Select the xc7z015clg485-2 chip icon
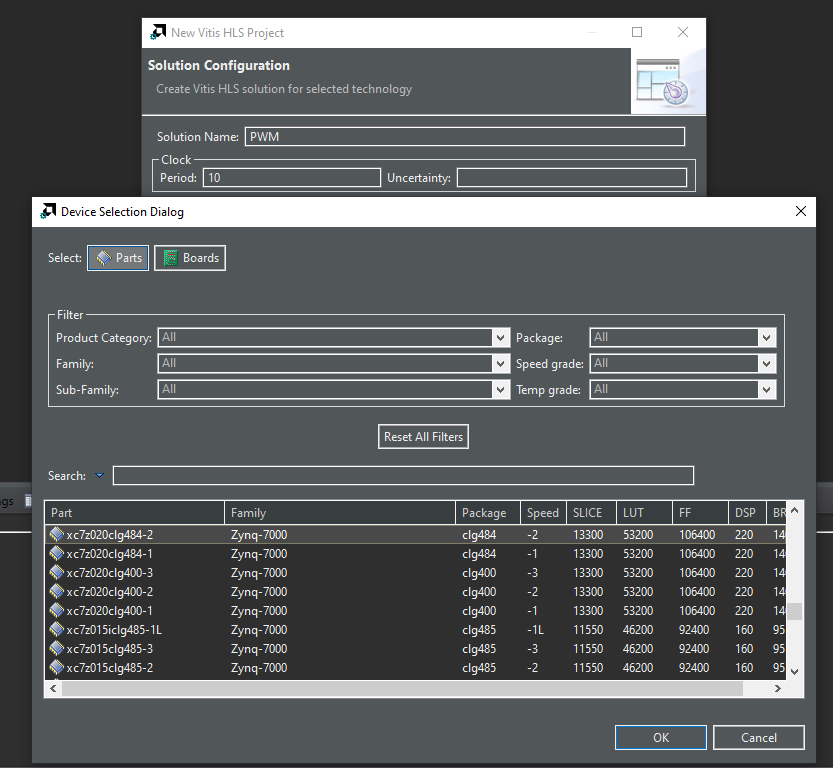This screenshot has width=833, height=768. click(x=56, y=668)
